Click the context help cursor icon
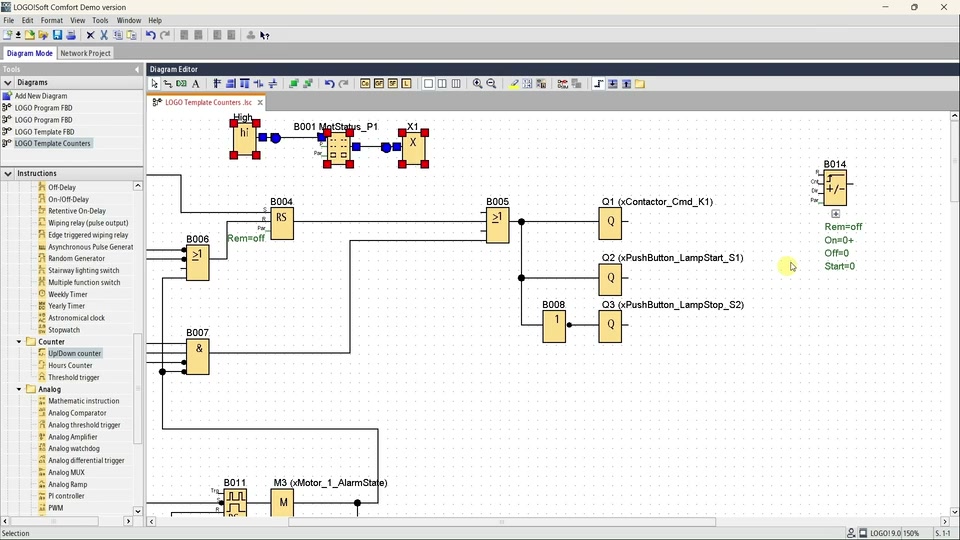 (x=264, y=36)
